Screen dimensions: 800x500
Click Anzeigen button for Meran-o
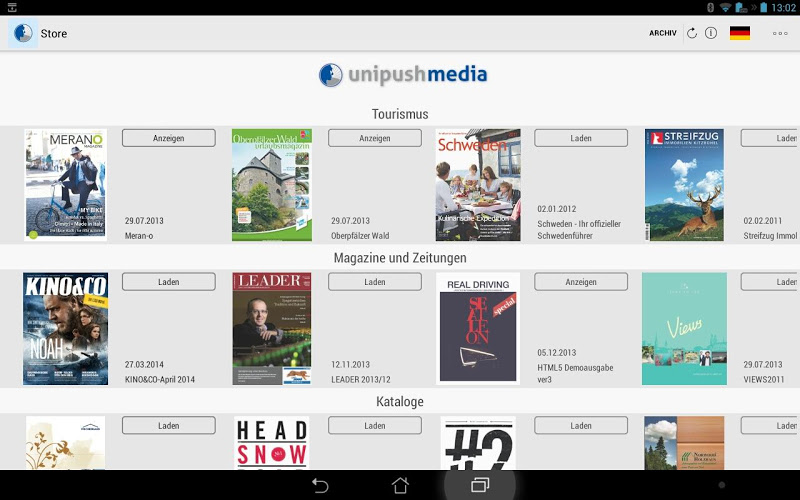pos(169,138)
